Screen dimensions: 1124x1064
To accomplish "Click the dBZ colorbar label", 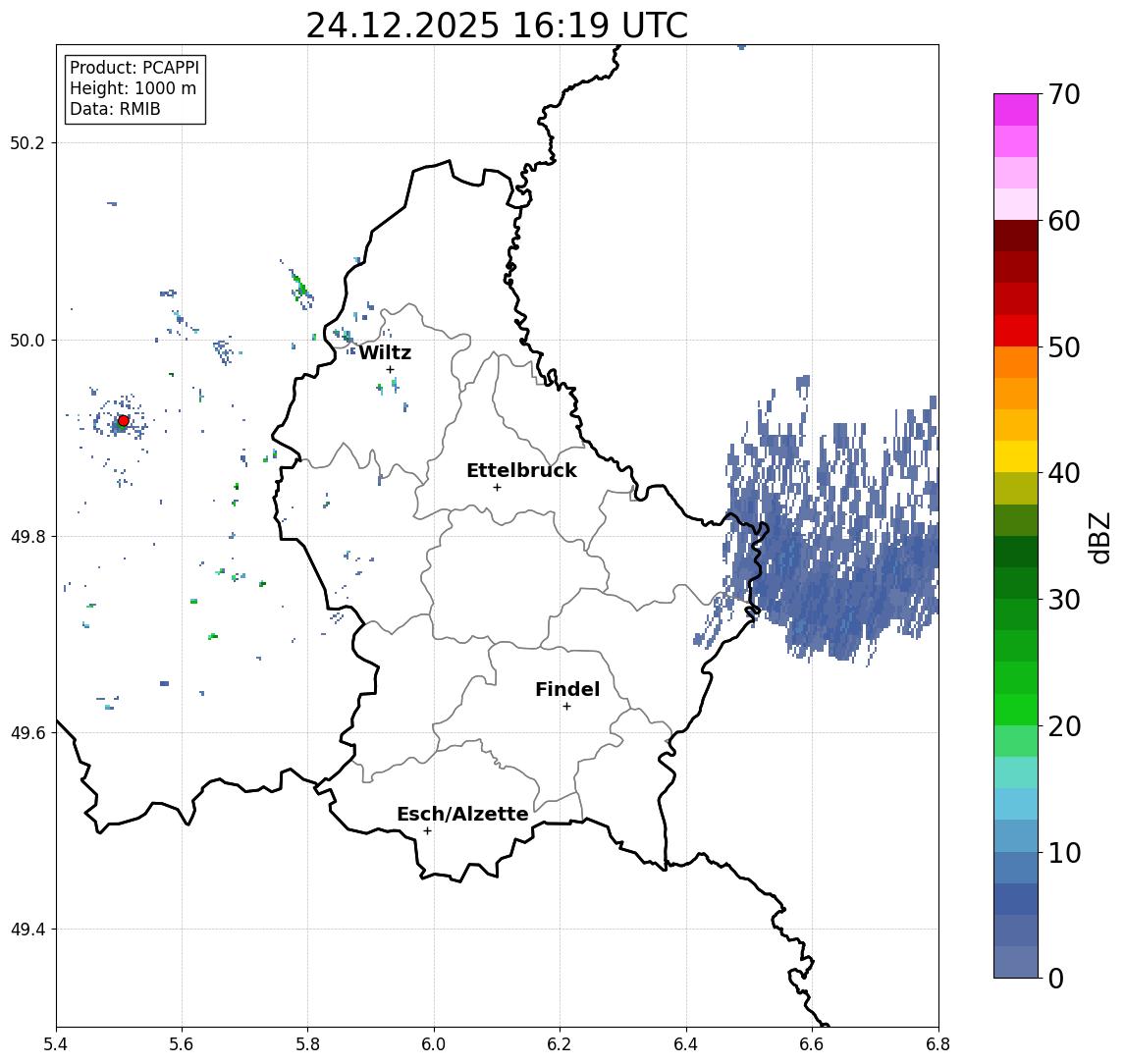I will (1099, 537).
